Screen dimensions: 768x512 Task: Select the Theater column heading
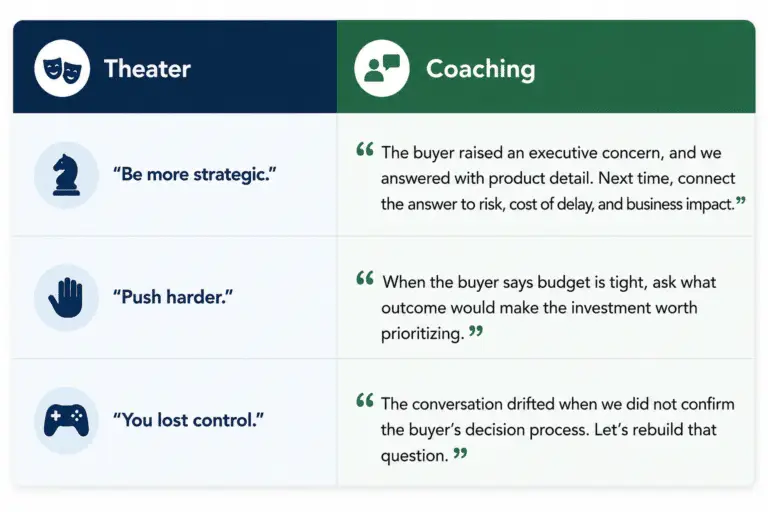pyautogui.click(x=147, y=69)
